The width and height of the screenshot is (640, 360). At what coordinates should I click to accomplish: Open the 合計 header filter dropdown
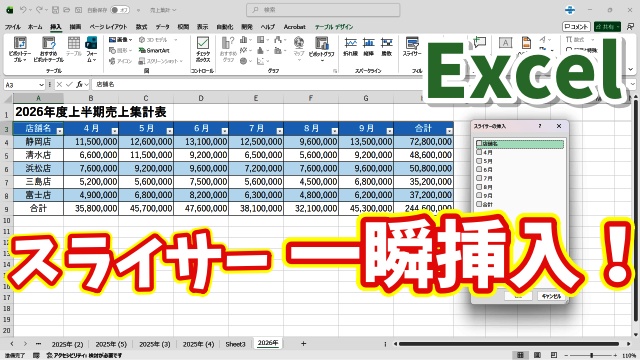(449, 131)
